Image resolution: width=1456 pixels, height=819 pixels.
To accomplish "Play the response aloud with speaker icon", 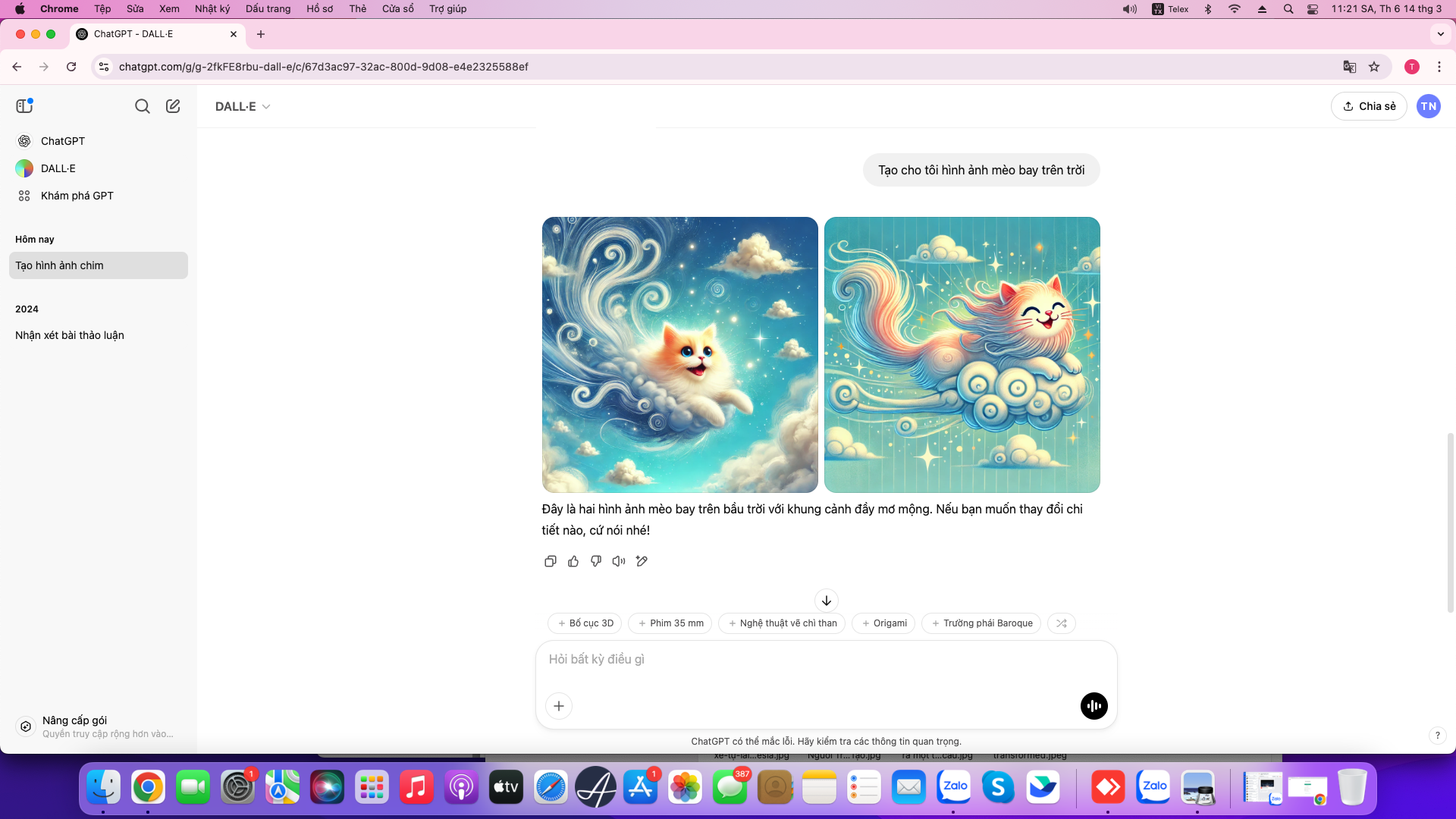I will 619,561.
